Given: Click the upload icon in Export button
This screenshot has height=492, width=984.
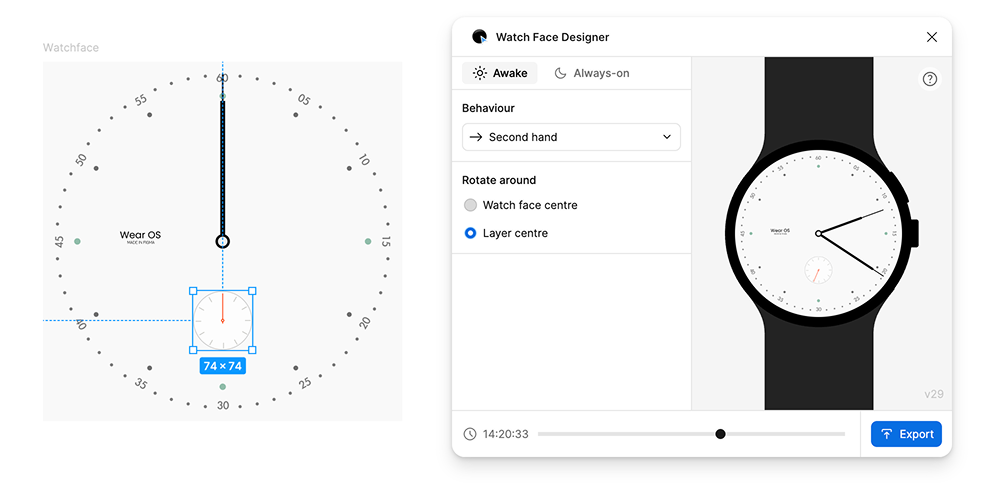Looking at the screenshot, I should (x=887, y=434).
